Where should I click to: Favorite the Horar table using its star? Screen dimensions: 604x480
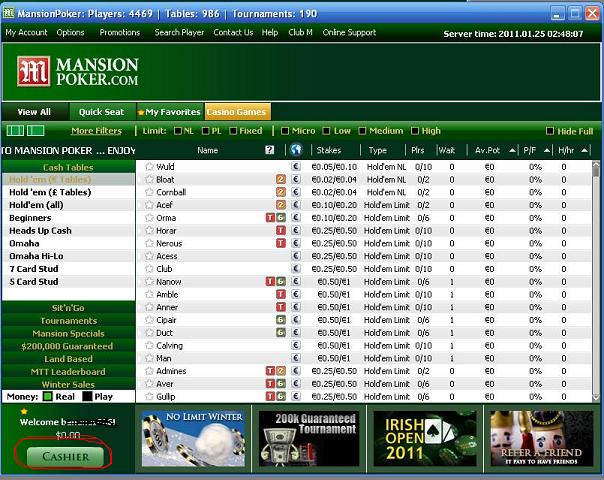click(149, 230)
